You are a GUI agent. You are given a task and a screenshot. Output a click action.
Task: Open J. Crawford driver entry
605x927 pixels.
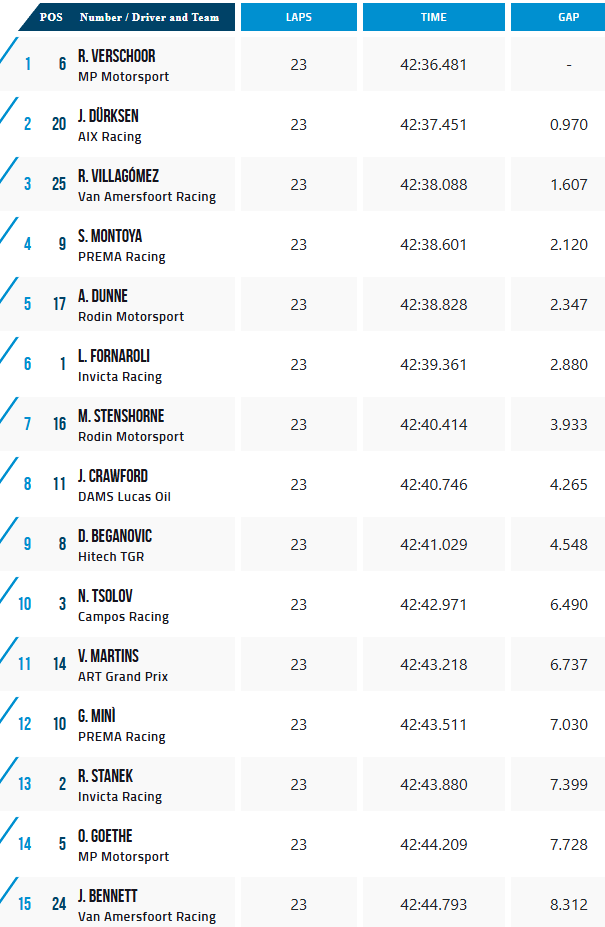click(113, 476)
